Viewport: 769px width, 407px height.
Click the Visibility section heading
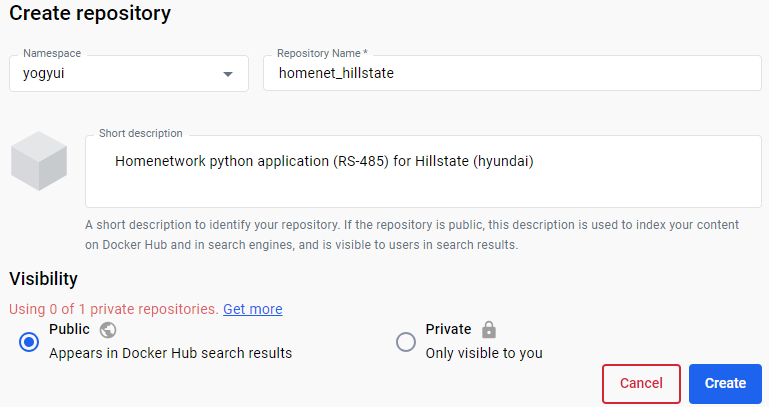[x=43, y=279]
